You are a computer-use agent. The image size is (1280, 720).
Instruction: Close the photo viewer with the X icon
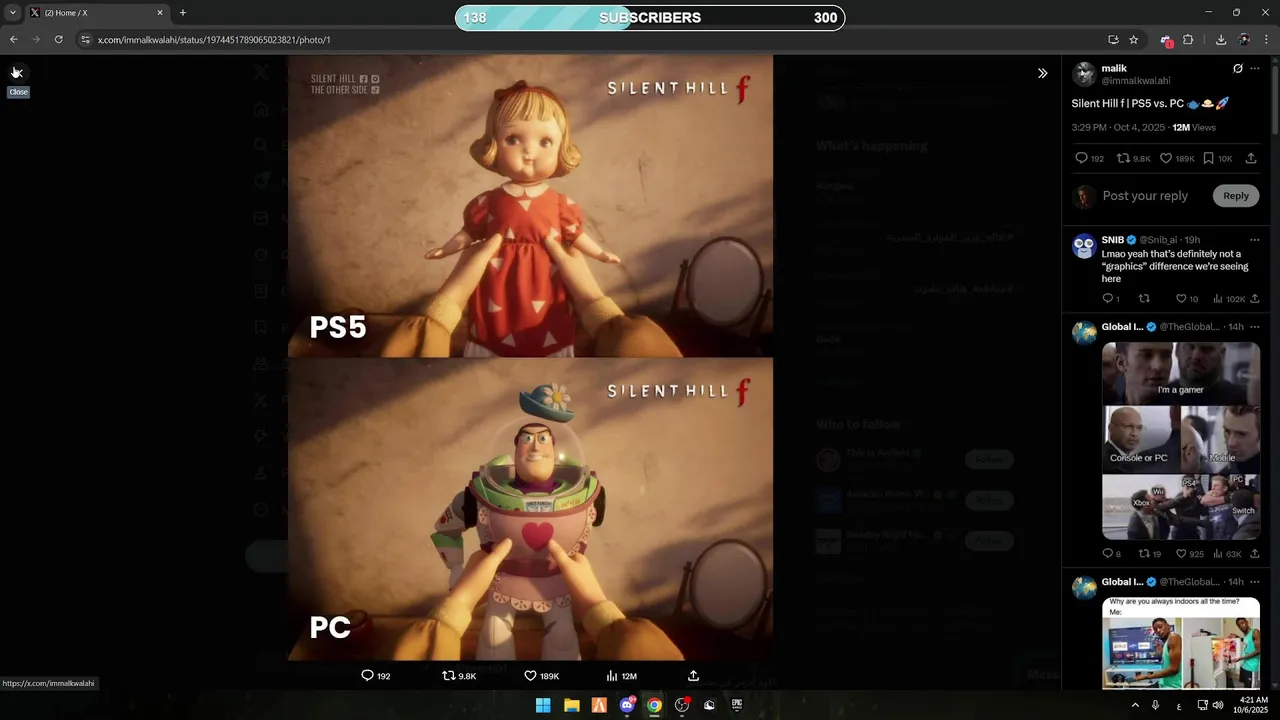pyautogui.click(x=17, y=72)
